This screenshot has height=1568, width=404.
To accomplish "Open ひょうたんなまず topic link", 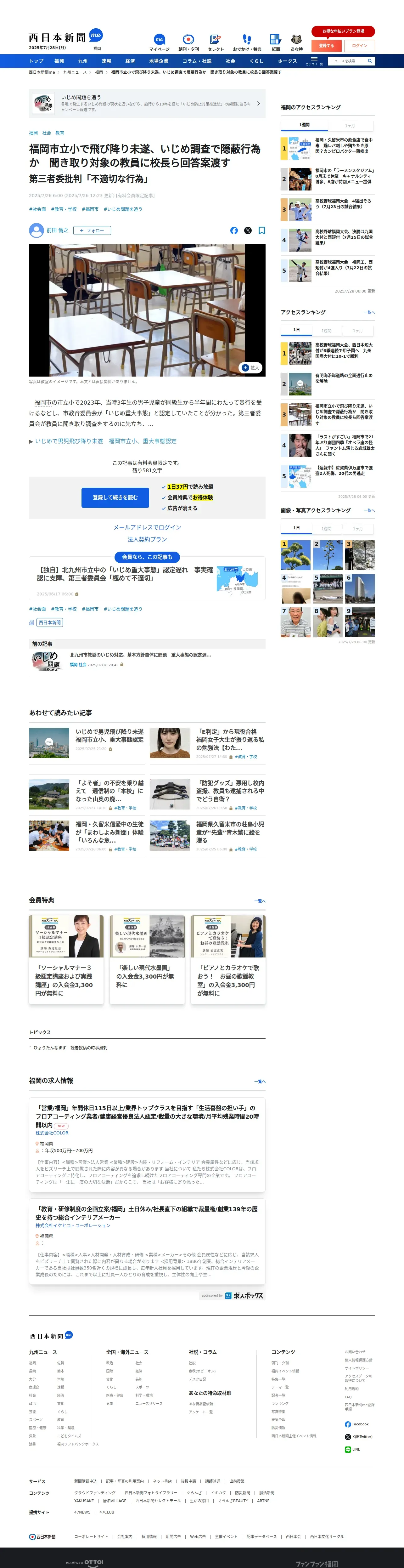I will pyautogui.click(x=70, y=1048).
